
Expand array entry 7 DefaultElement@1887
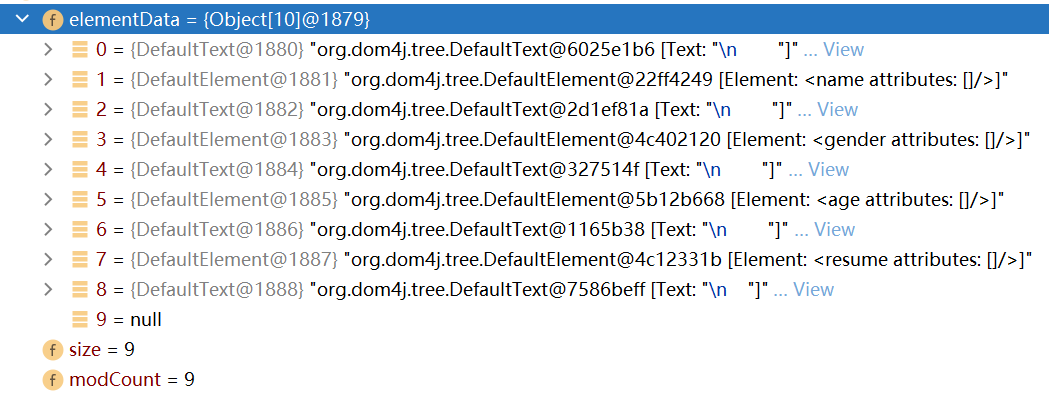47,260
